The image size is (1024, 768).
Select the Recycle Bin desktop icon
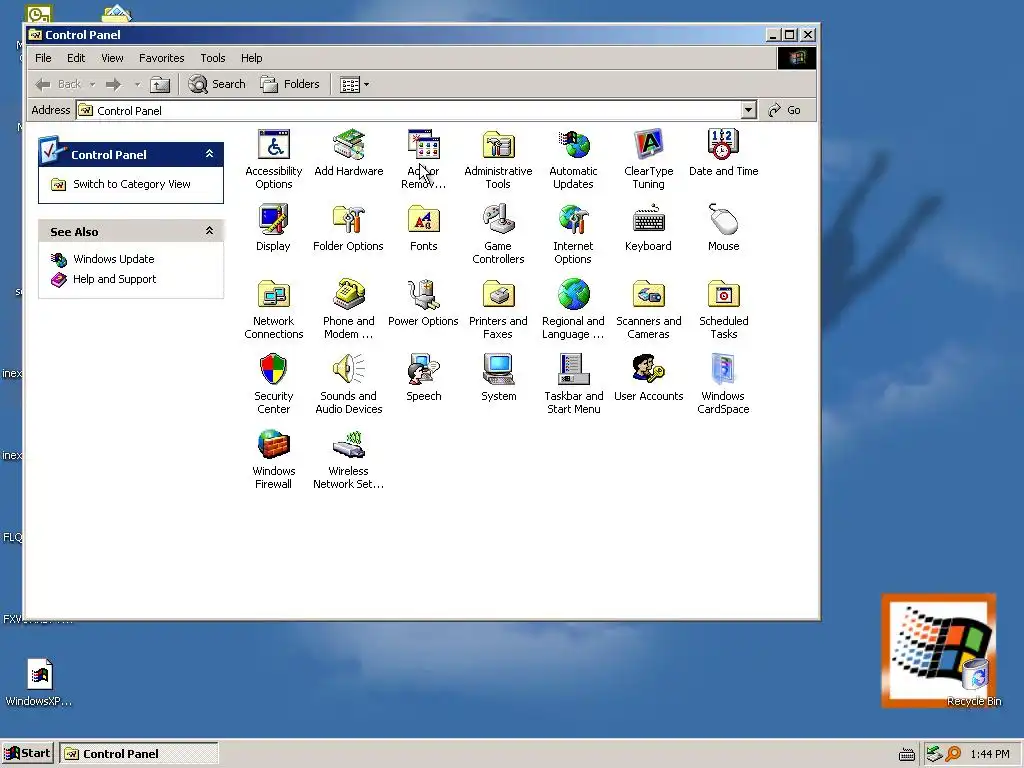(x=974, y=682)
